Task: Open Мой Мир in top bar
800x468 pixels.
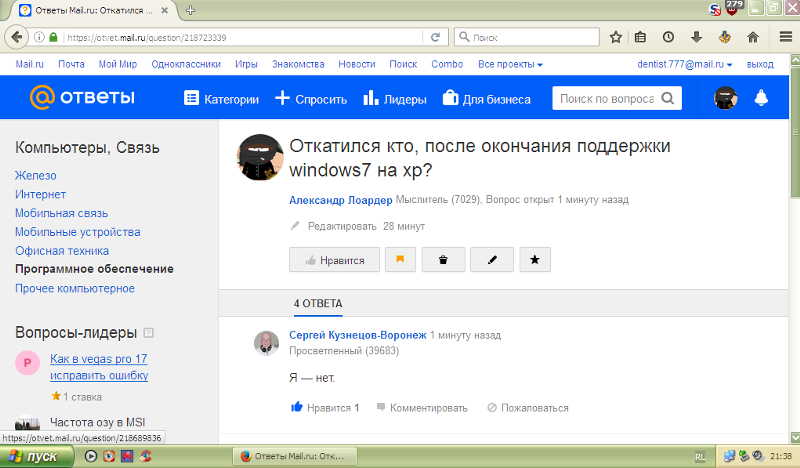Action: tap(118, 64)
